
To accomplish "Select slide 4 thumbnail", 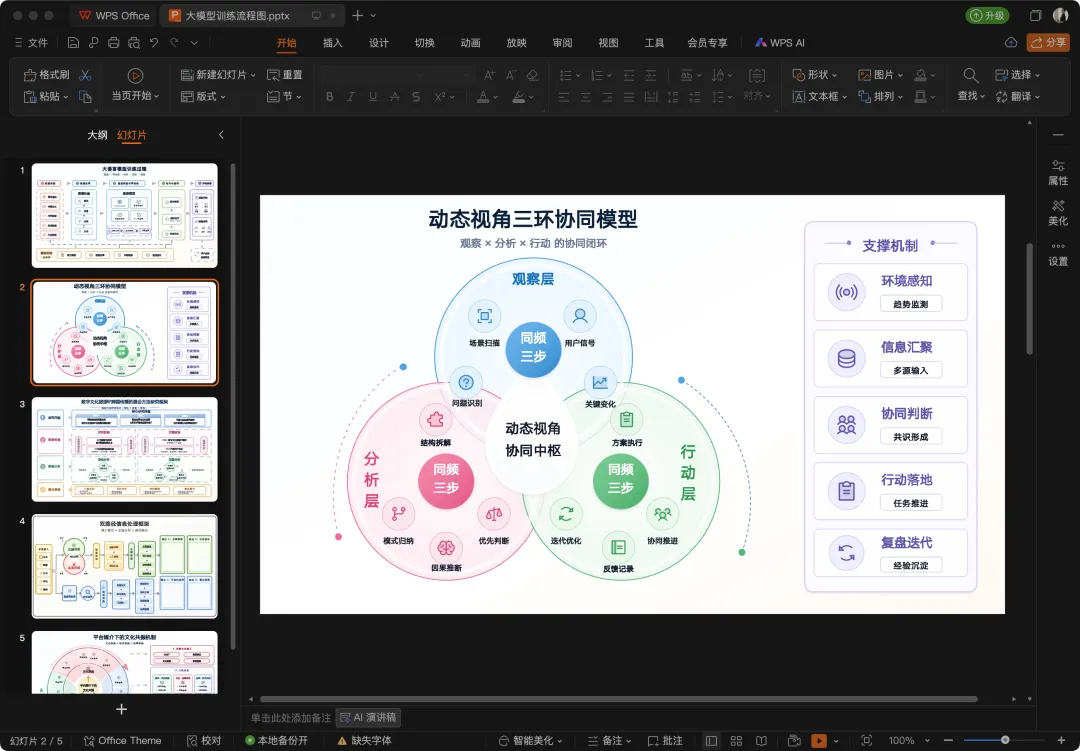I will 125,566.
